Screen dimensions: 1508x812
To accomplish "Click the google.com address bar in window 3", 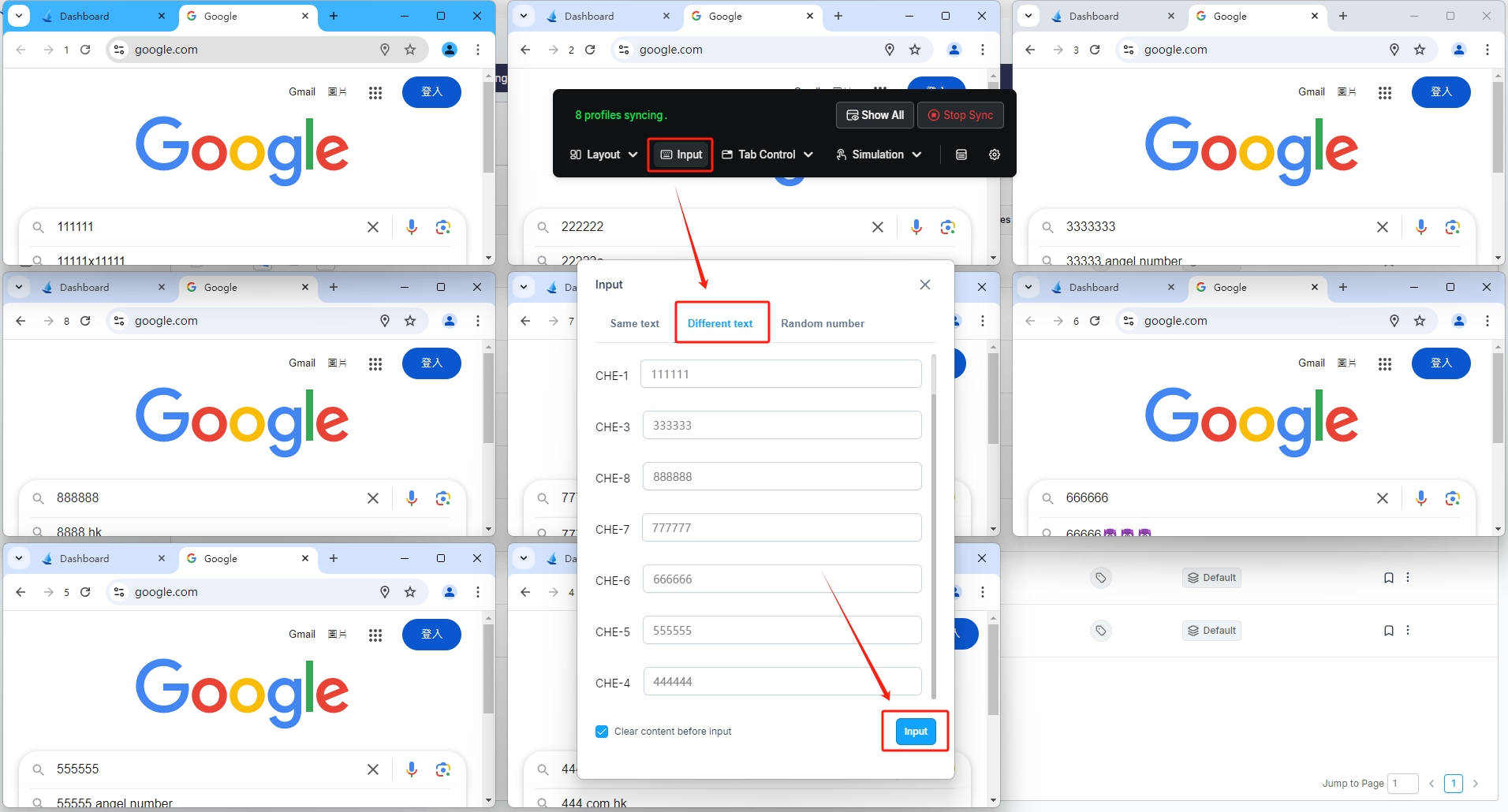I will (x=1262, y=50).
